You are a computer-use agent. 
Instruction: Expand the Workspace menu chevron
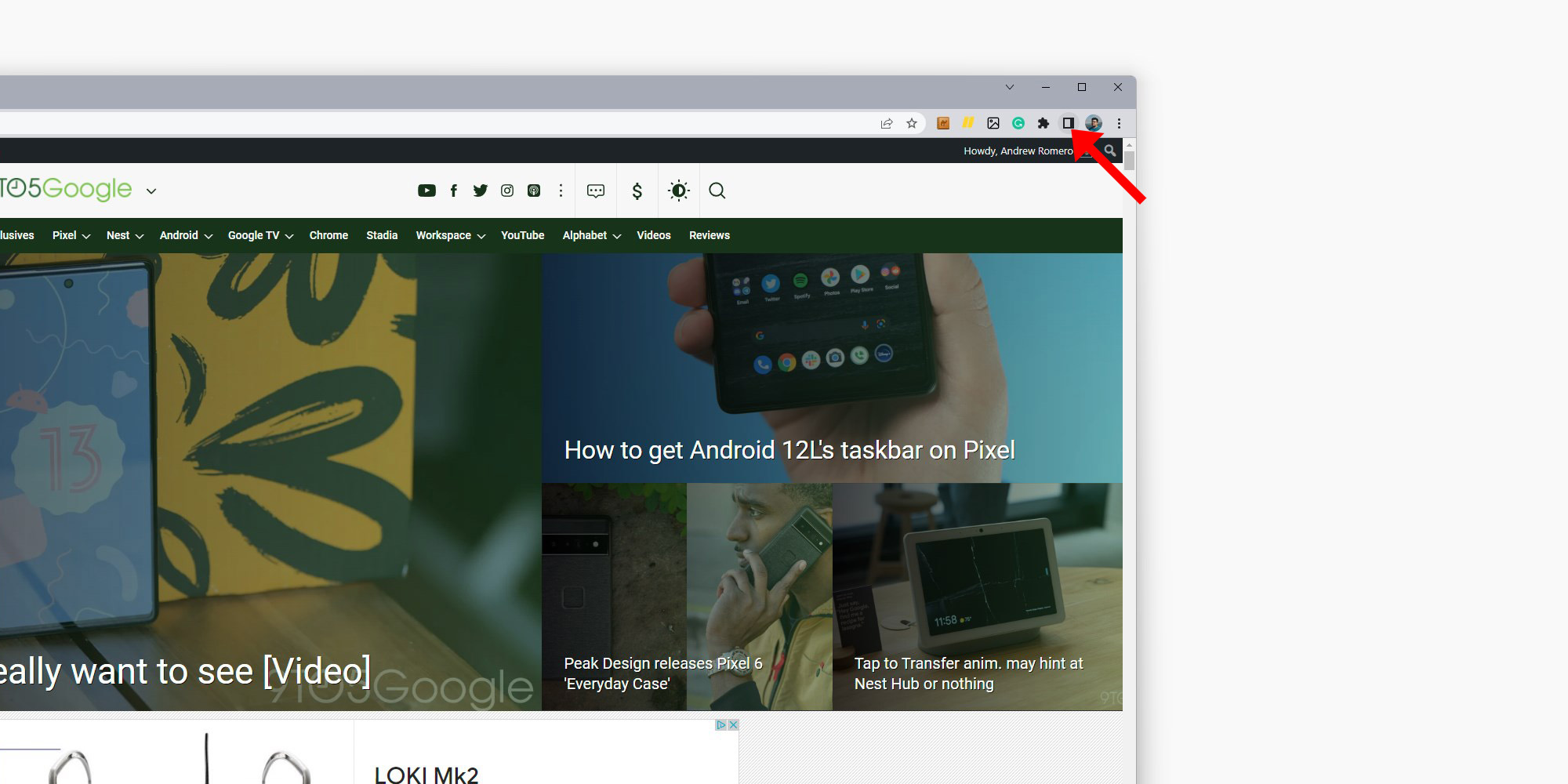coord(480,235)
